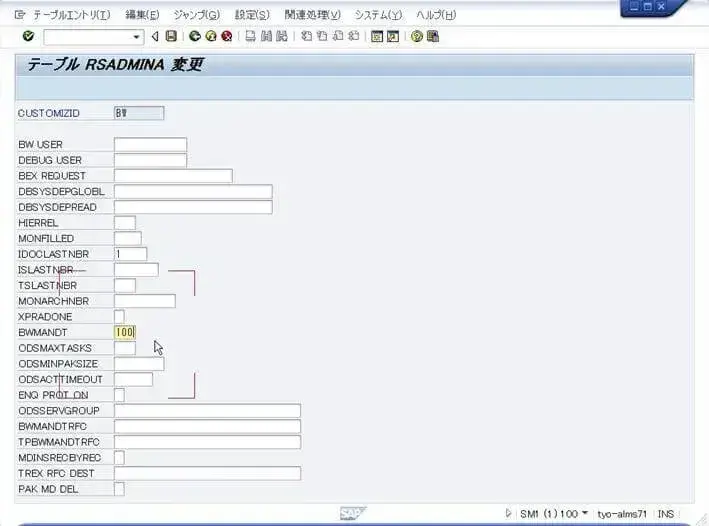This screenshot has width=709, height=526.
Task: Click the BWMANDT field containing 100
Action: coord(125,332)
